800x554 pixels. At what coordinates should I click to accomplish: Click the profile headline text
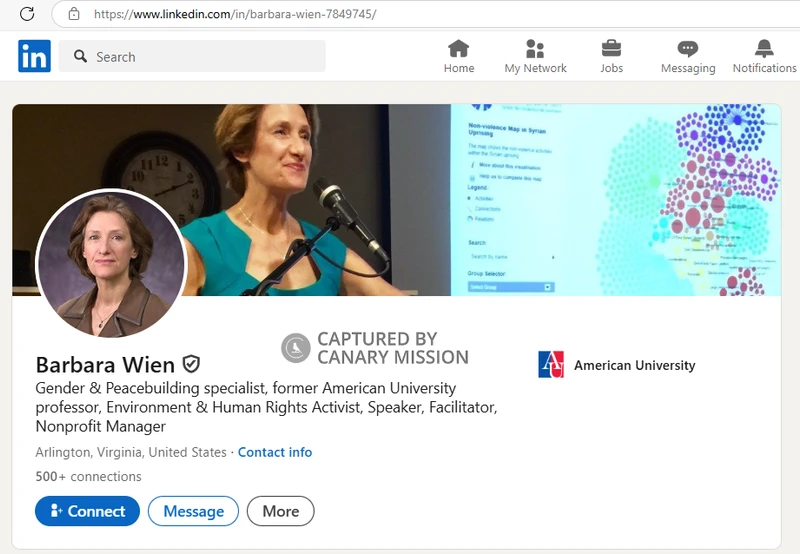pos(266,407)
